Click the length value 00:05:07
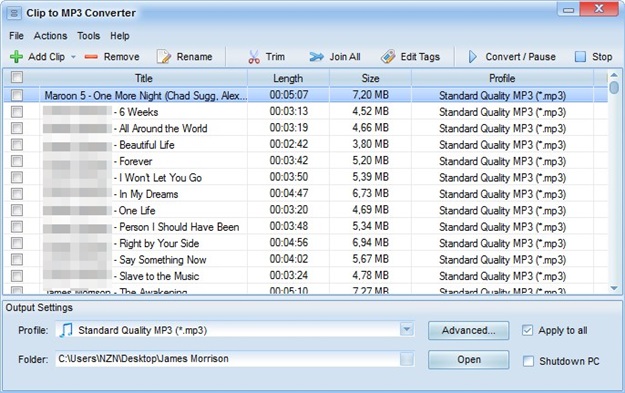 [289, 95]
